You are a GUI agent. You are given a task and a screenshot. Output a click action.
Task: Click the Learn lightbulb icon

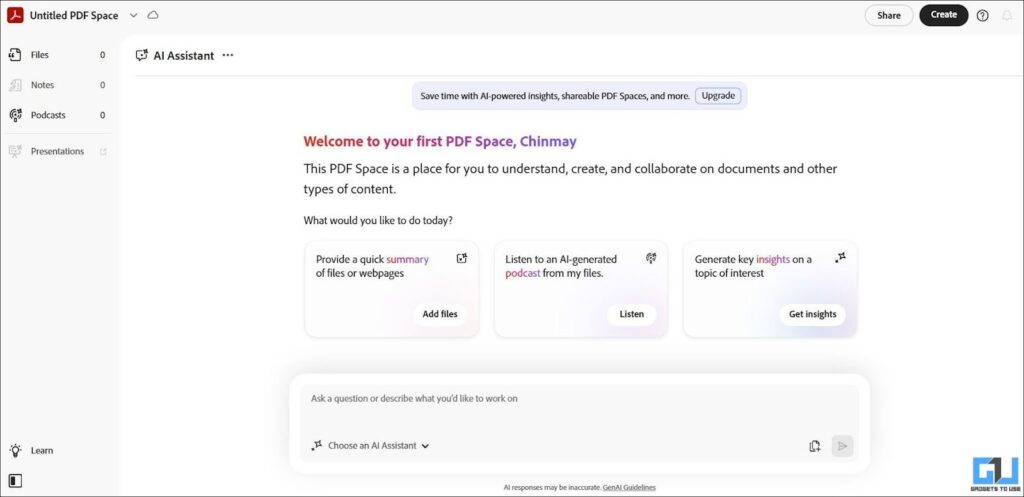click(x=15, y=450)
